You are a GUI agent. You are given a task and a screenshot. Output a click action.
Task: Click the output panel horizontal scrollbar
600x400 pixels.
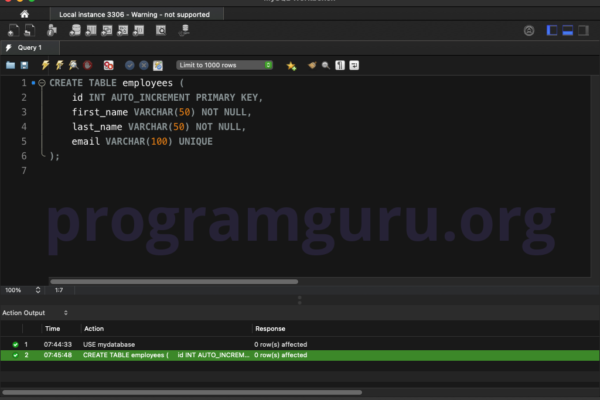click(x=182, y=392)
